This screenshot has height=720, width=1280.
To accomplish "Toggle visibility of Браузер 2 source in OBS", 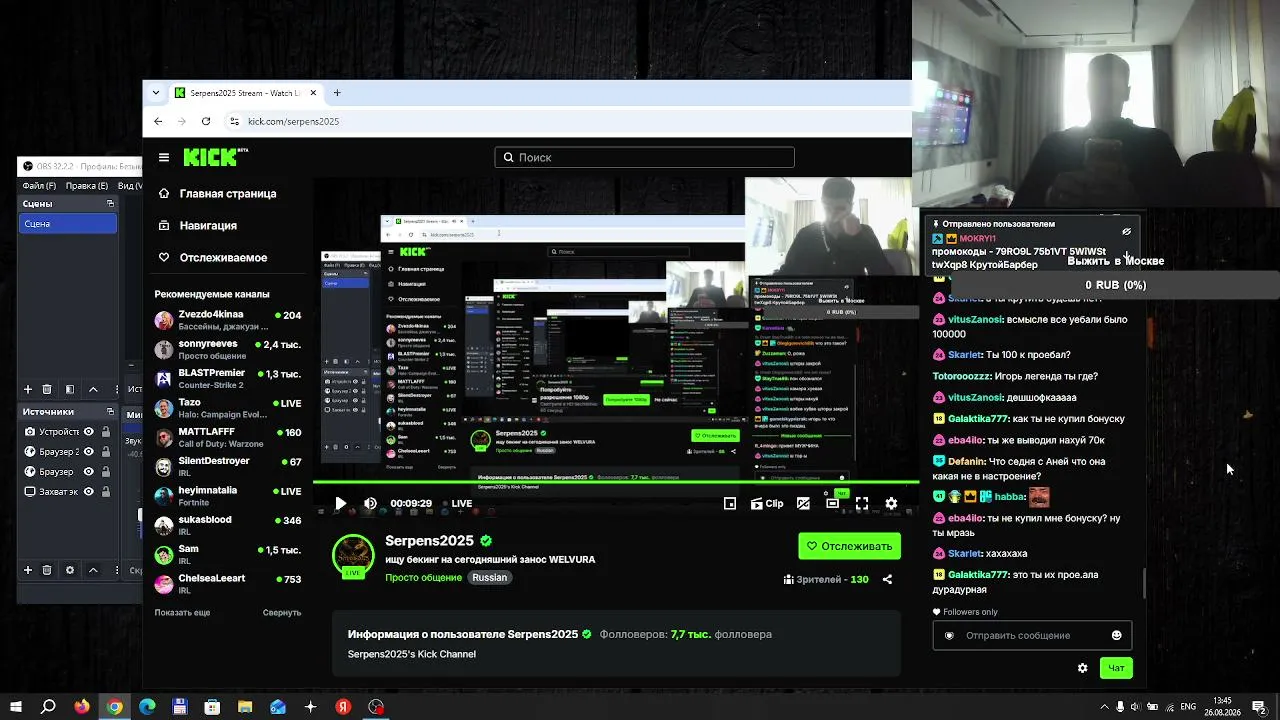I will [x=89, y=452].
